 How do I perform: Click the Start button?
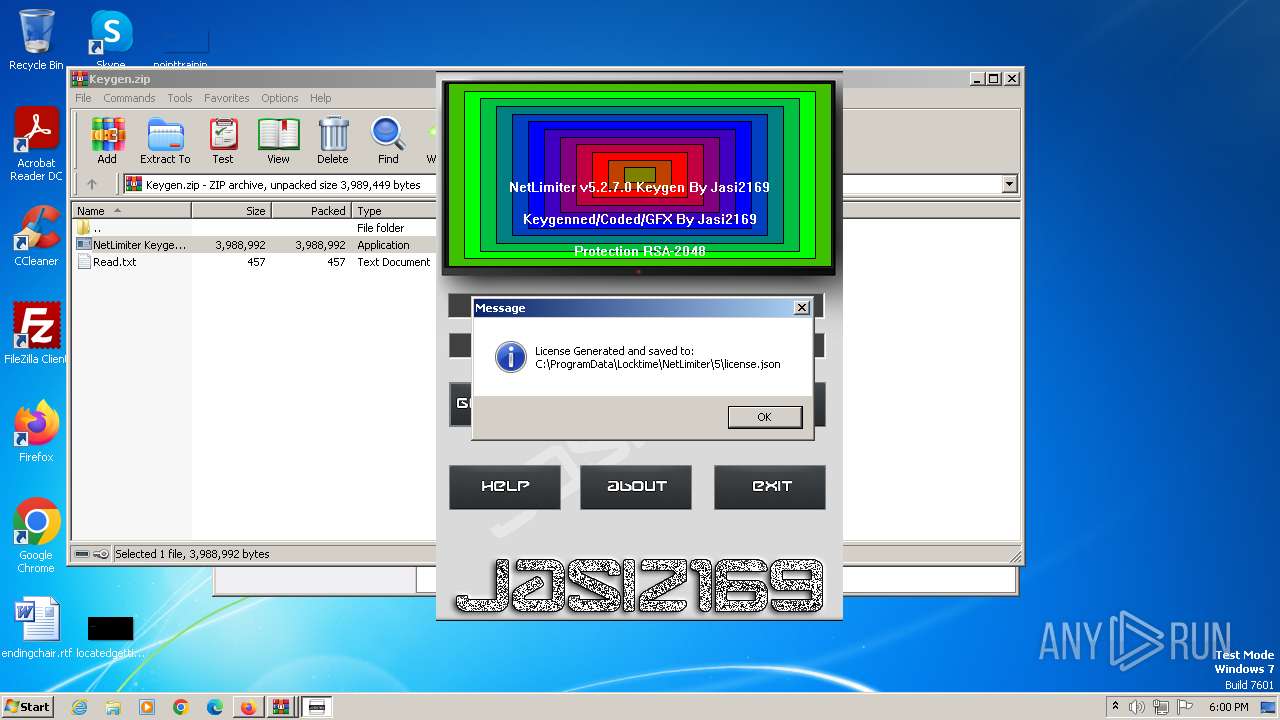pyautogui.click(x=27, y=707)
